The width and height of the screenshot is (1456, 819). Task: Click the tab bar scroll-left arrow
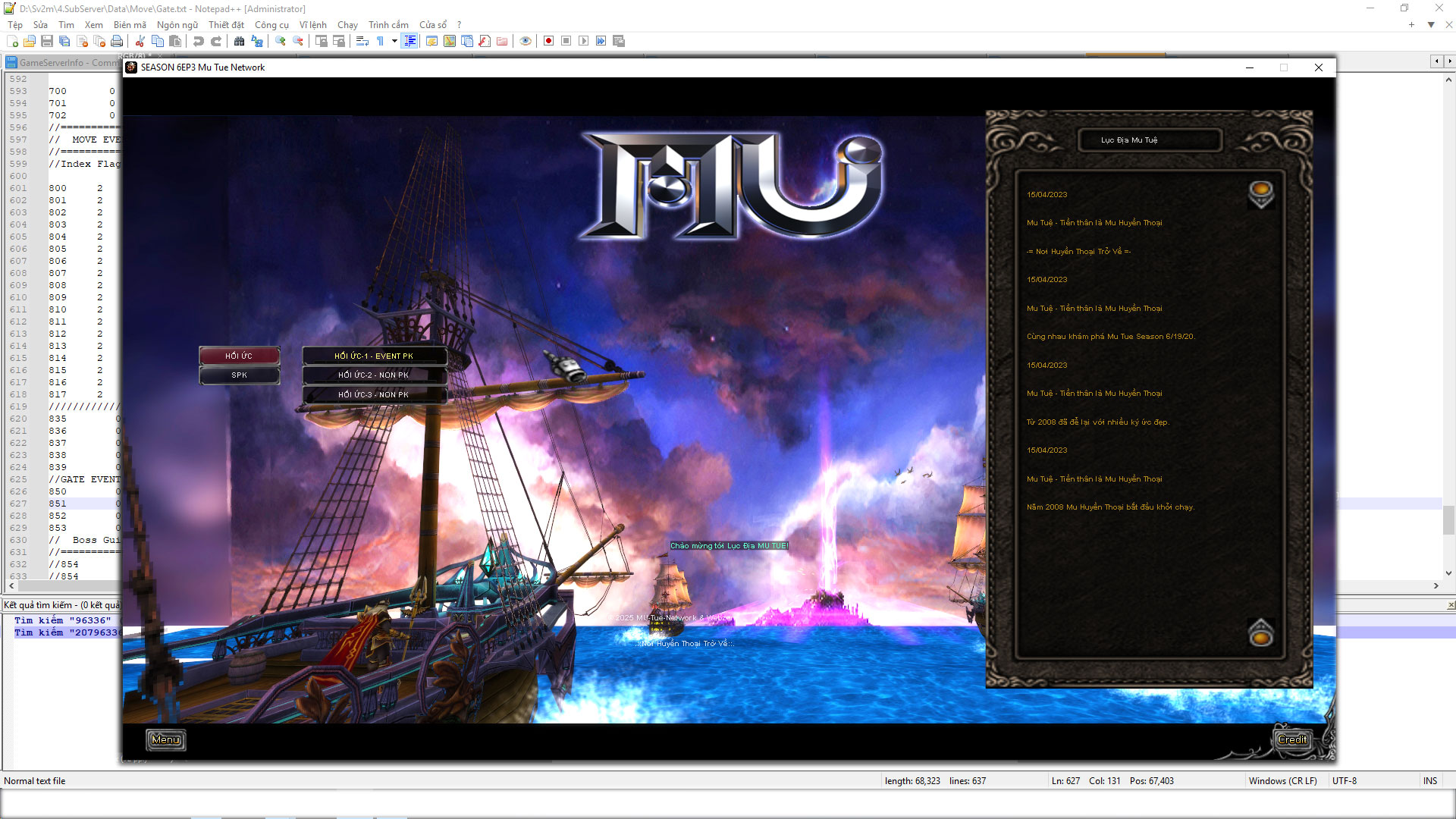tap(1437, 61)
